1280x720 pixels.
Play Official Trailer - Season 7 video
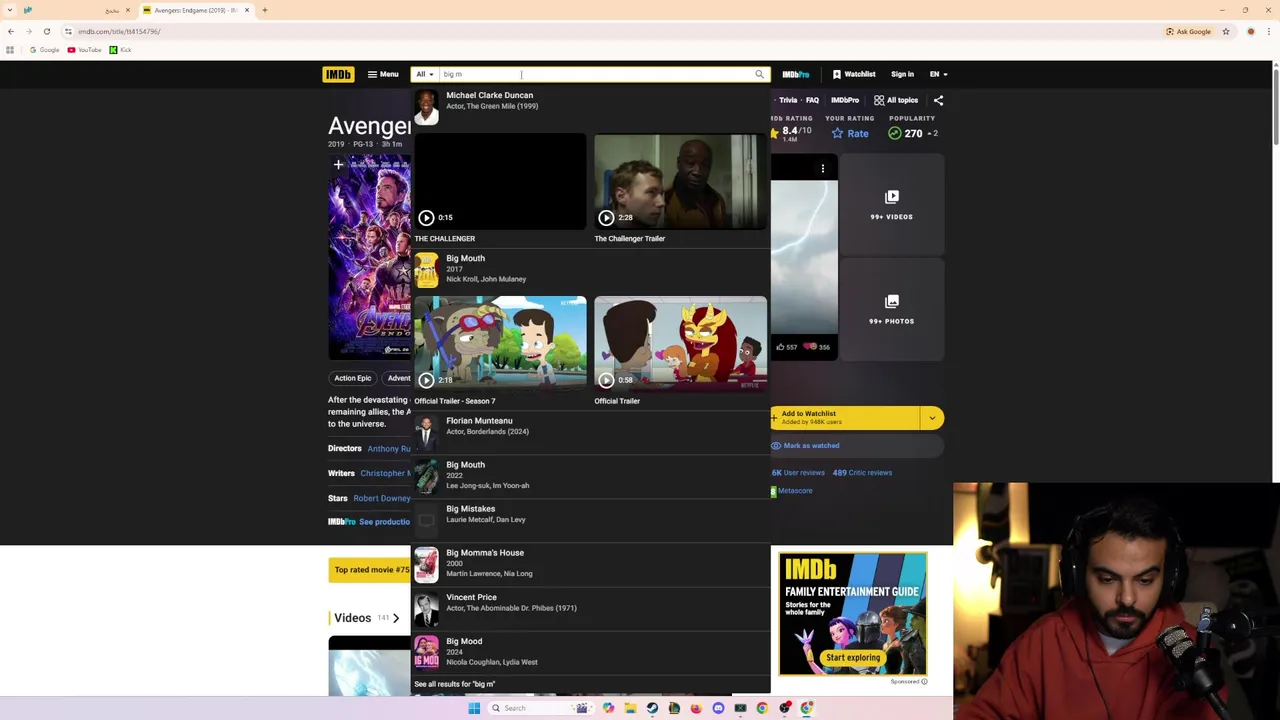(x=500, y=343)
